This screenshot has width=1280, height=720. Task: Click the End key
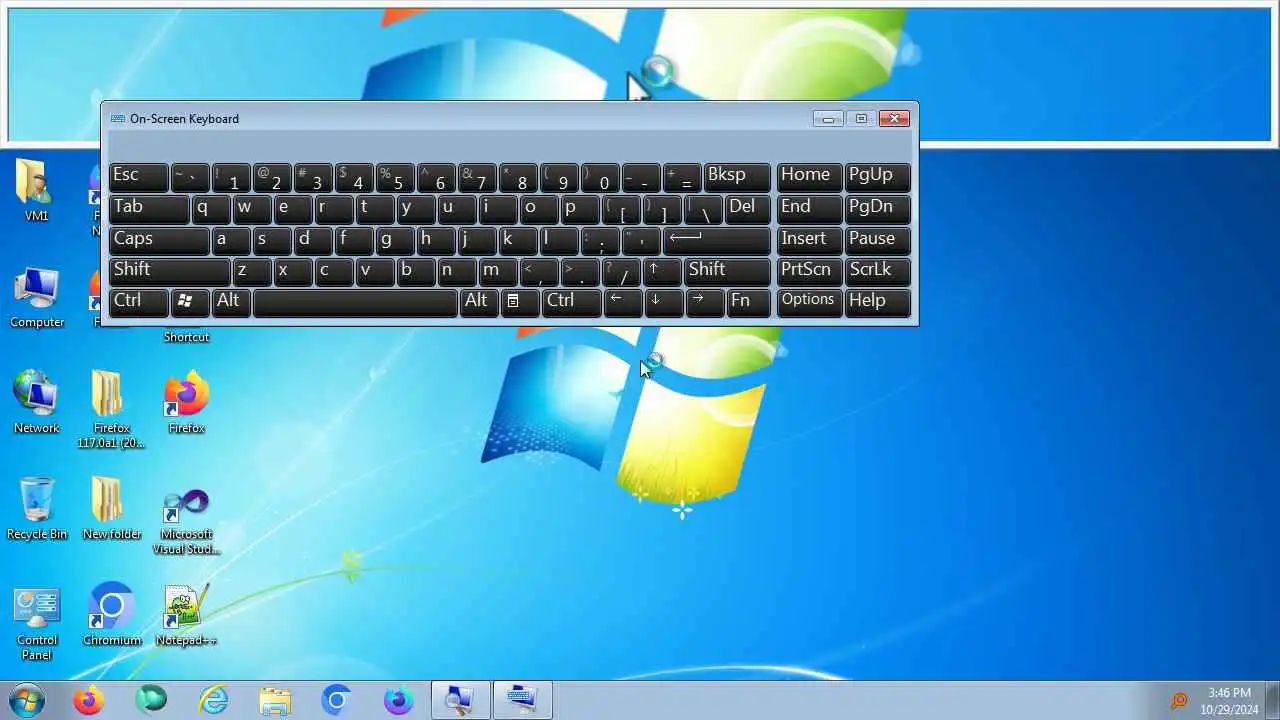(x=810, y=208)
